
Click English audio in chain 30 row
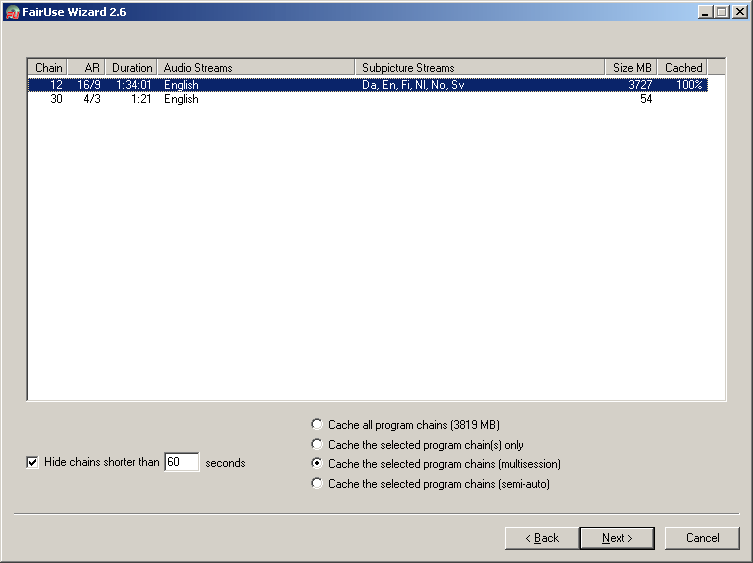[181, 99]
